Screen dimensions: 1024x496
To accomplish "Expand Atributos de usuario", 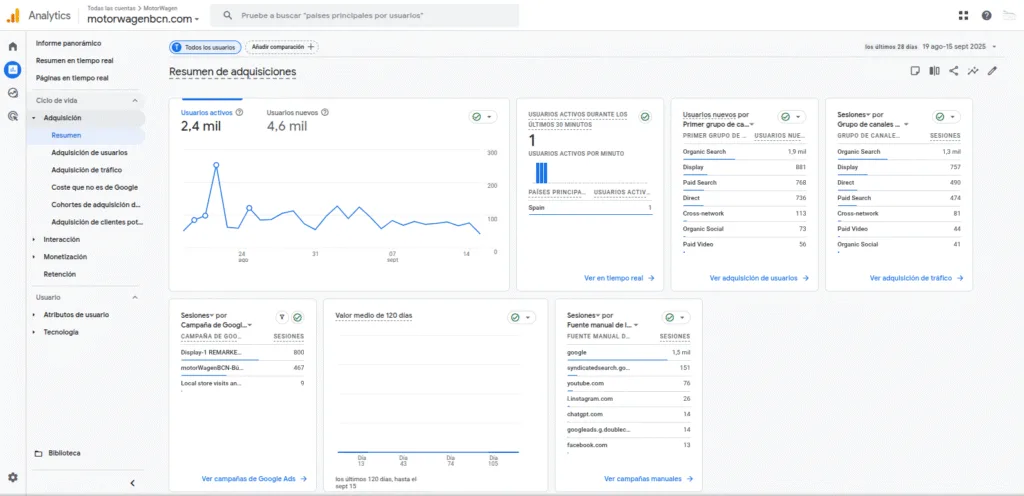I will pos(34,315).
